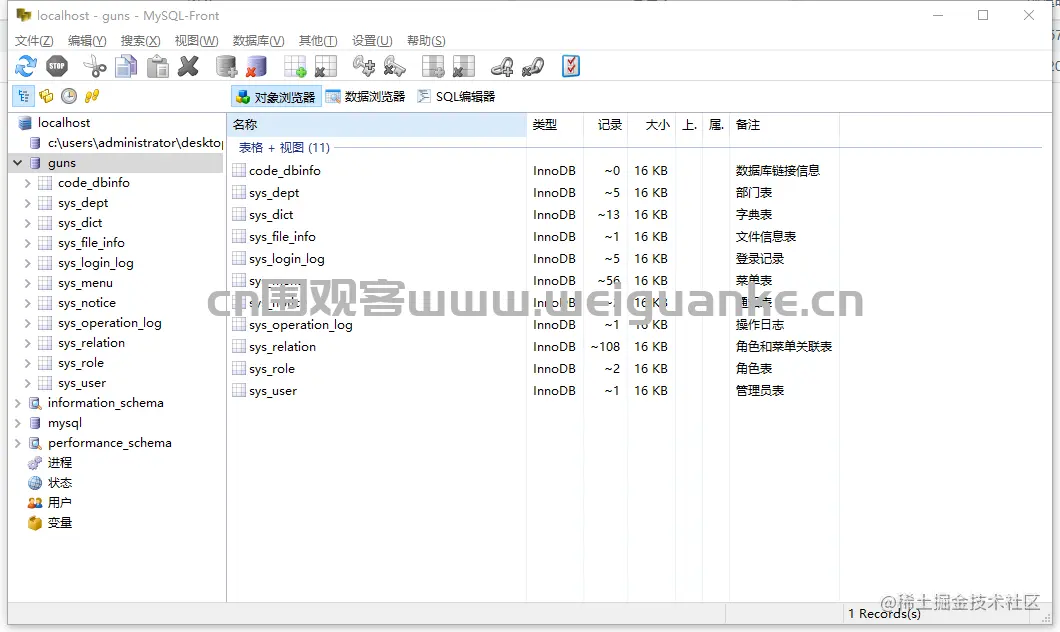Image resolution: width=1060 pixels, height=632 pixels.
Task: Expand the sys_dept tree node
Action: pos(27,203)
